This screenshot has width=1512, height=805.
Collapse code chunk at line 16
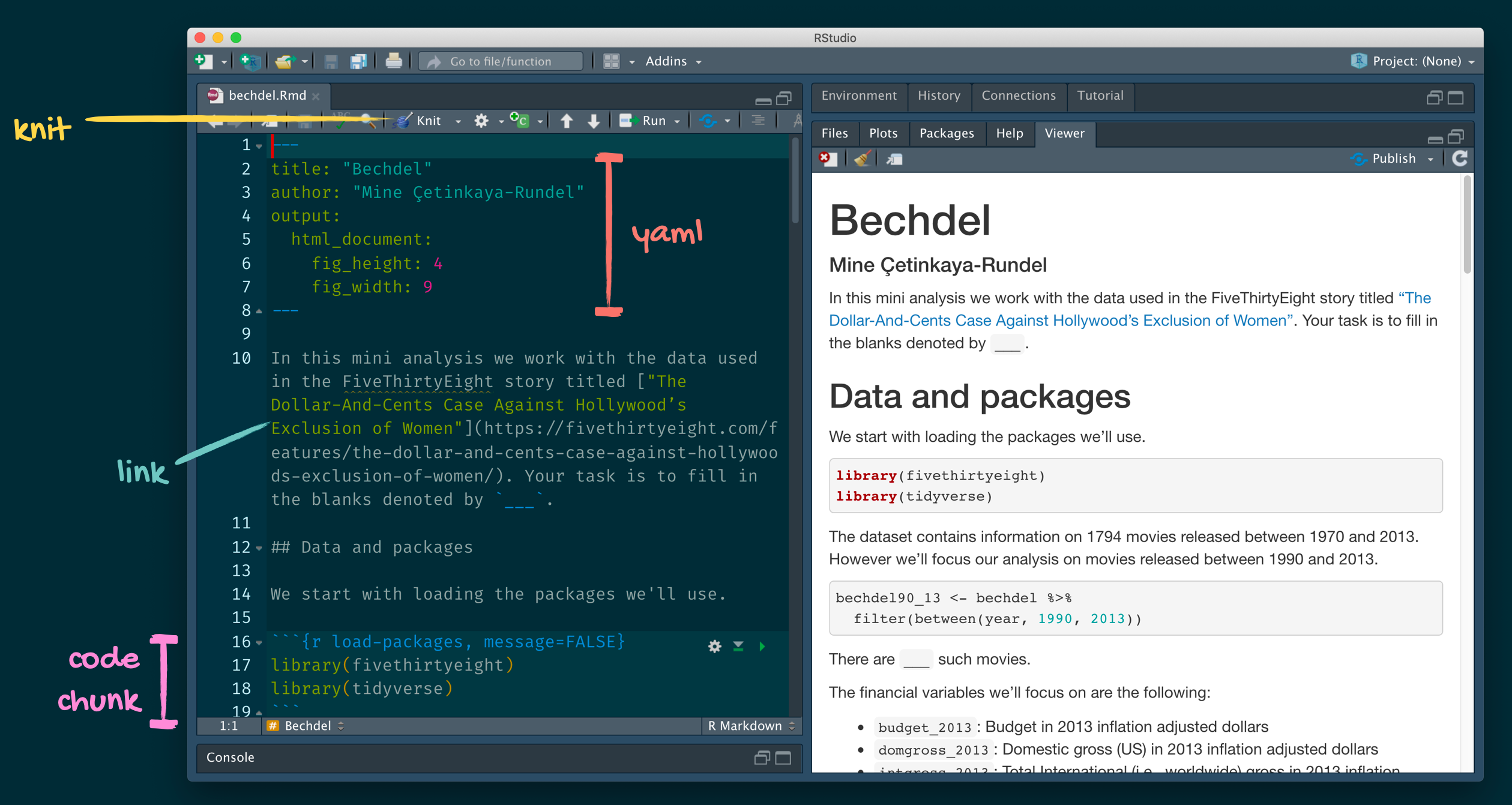(x=259, y=643)
